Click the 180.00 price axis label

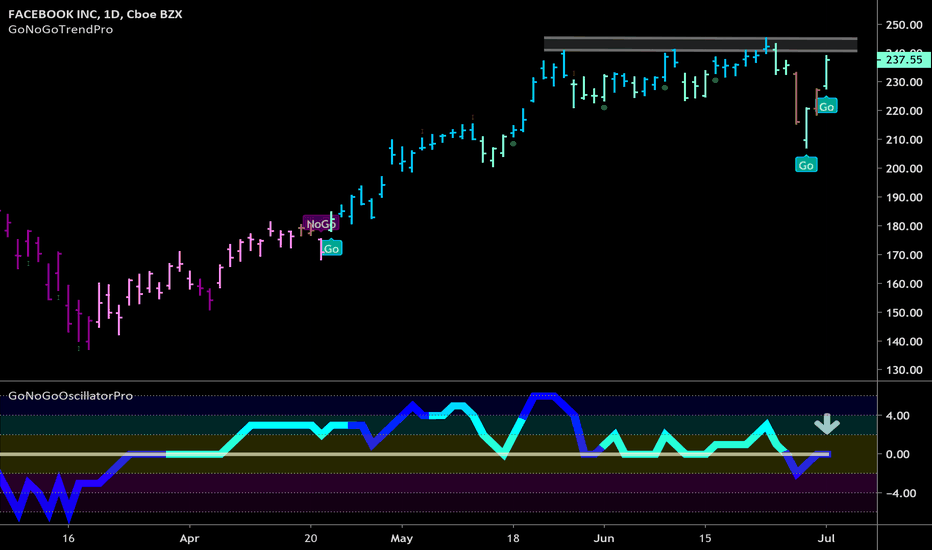point(904,226)
